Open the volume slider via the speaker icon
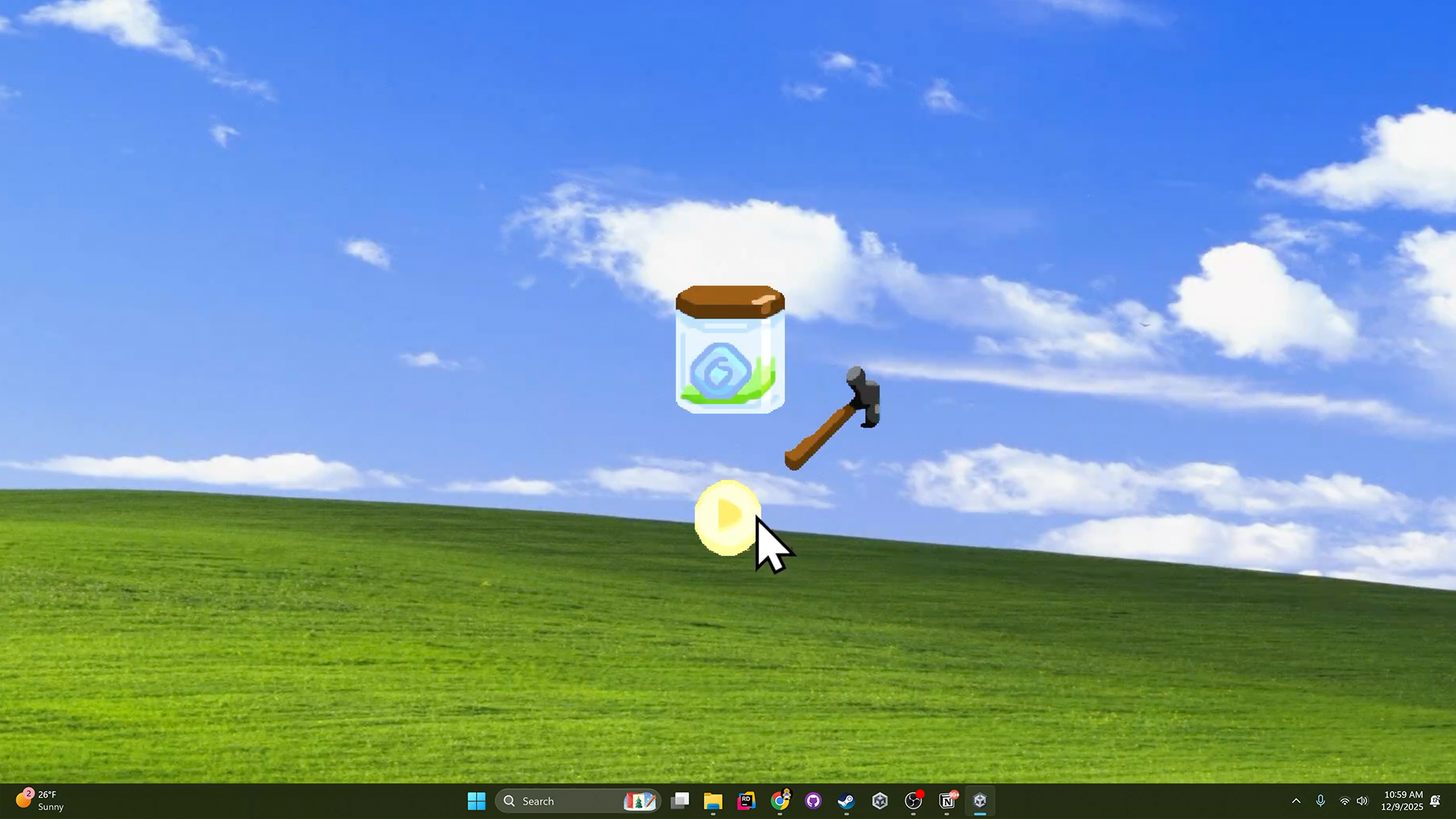 [1363, 802]
